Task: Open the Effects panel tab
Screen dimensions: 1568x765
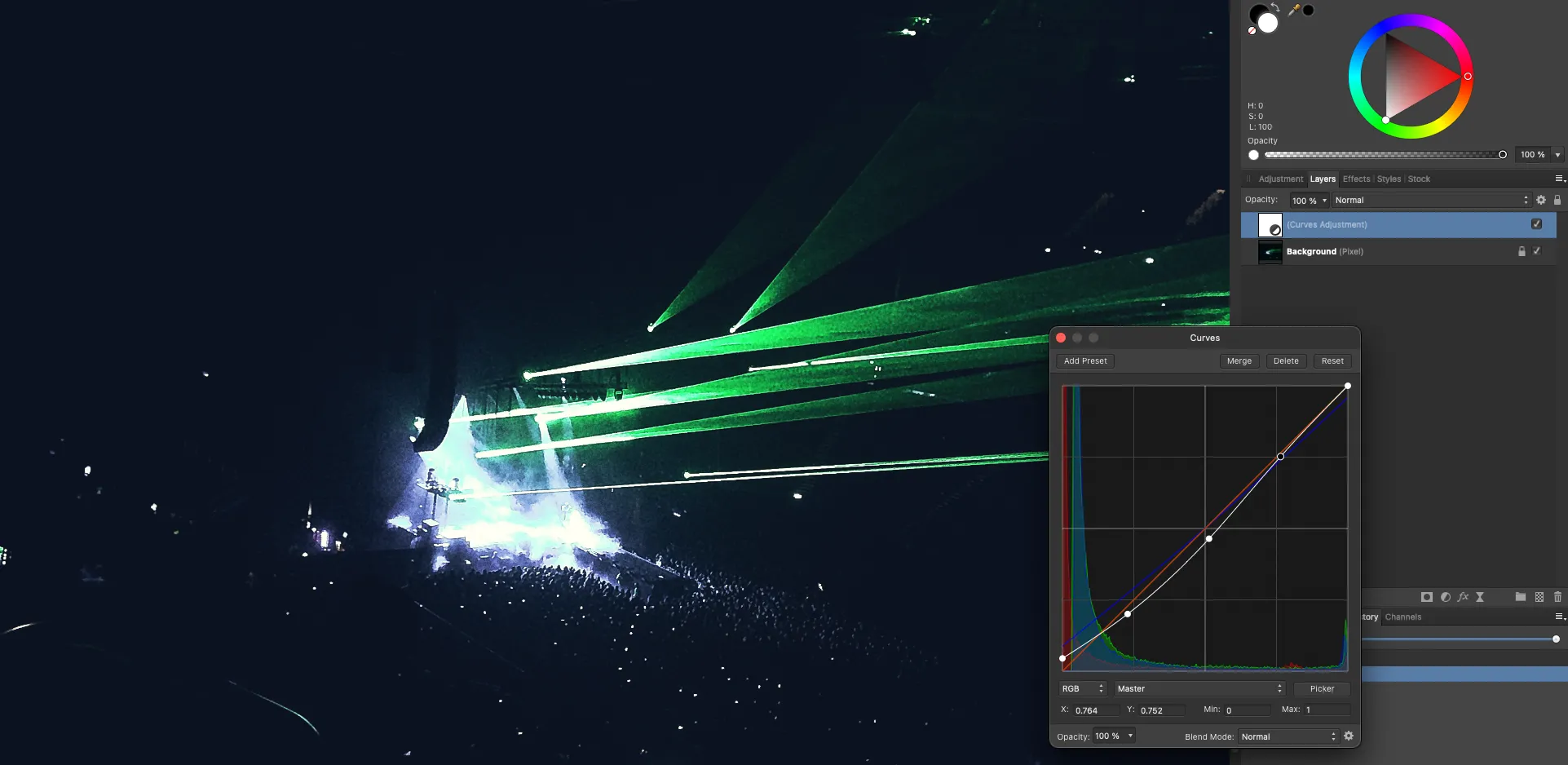Action: click(1356, 179)
